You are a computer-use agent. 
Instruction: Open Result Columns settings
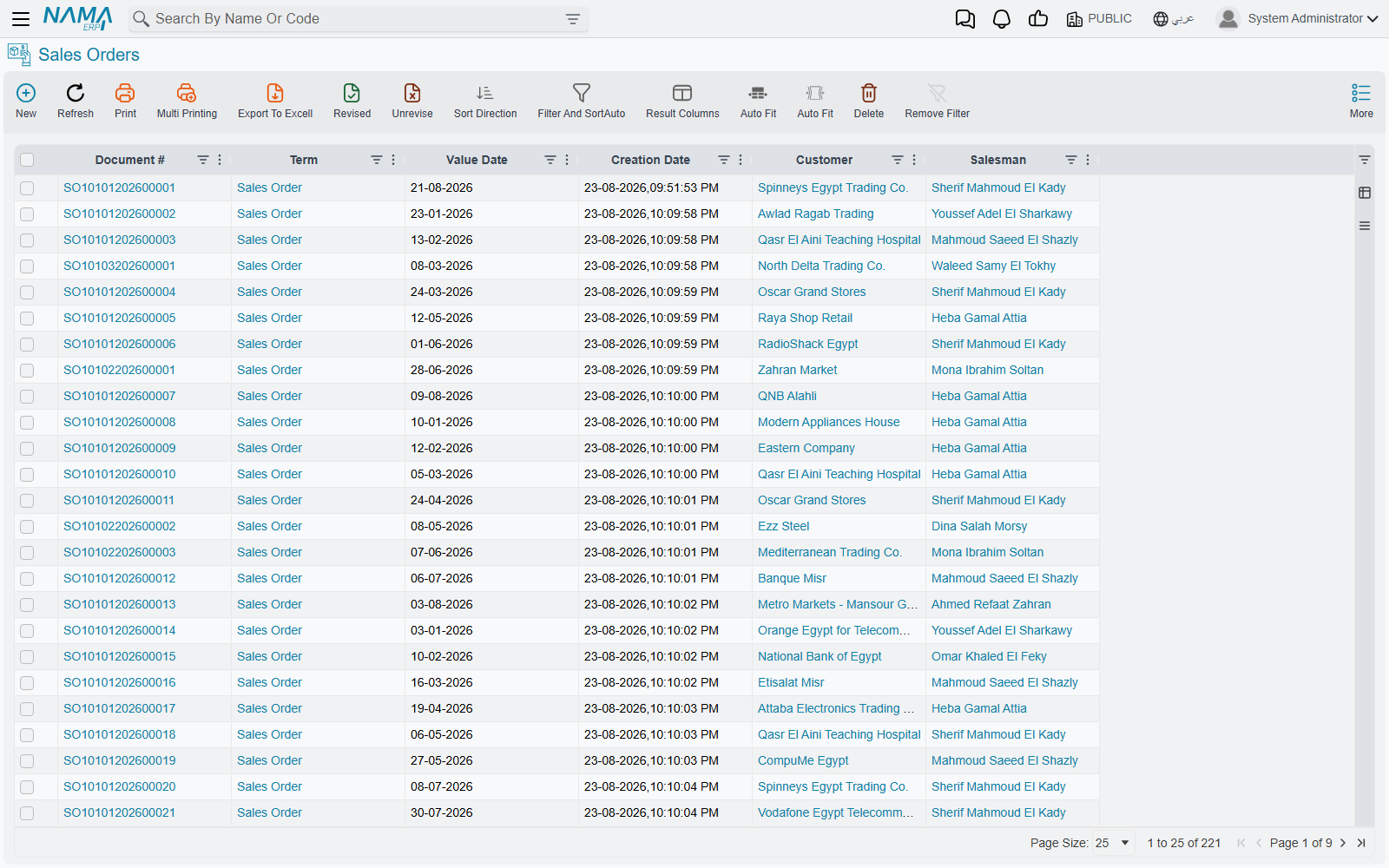(682, 101)
